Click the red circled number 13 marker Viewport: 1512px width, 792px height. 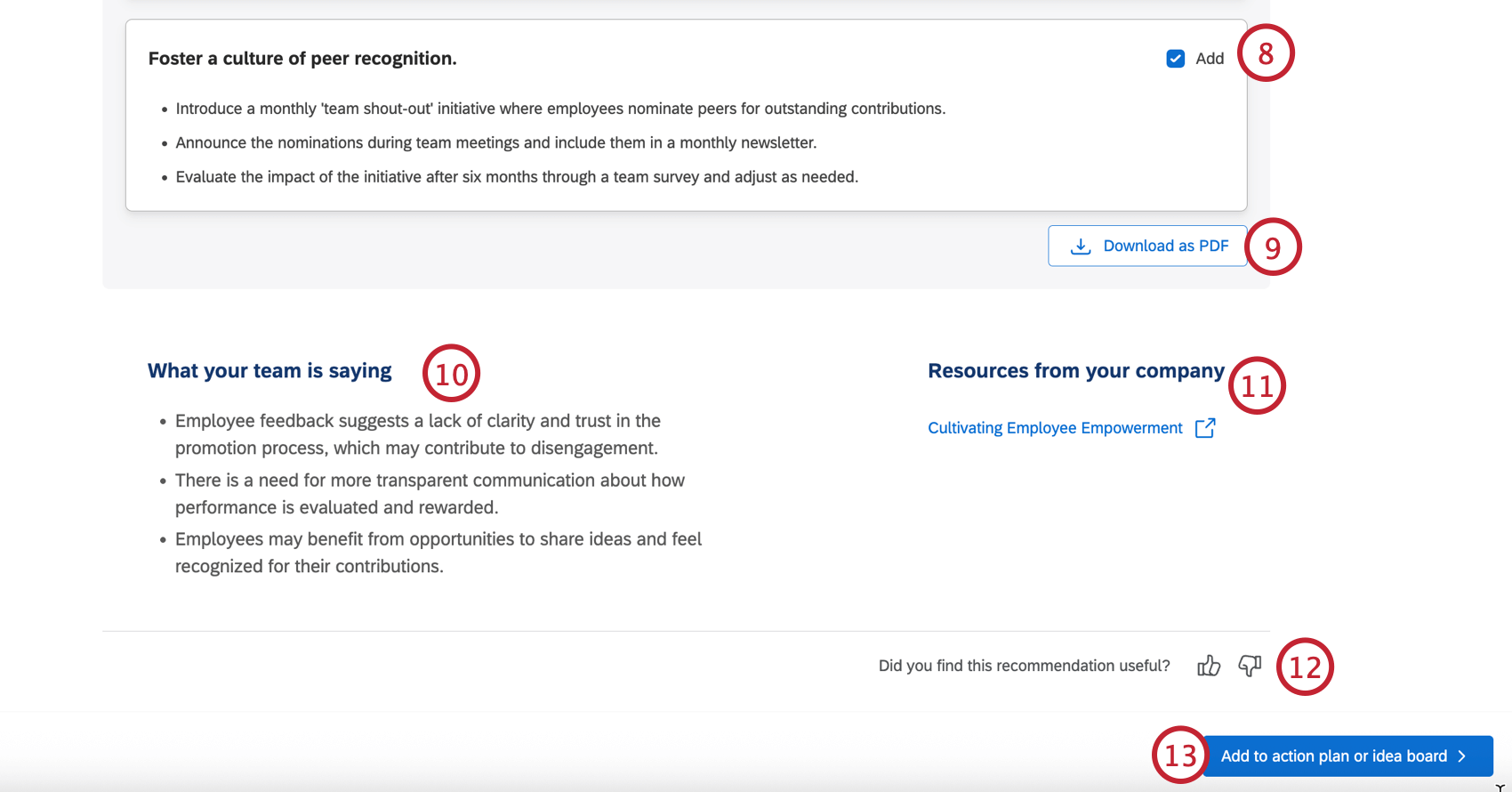[x=1180, y=756]
